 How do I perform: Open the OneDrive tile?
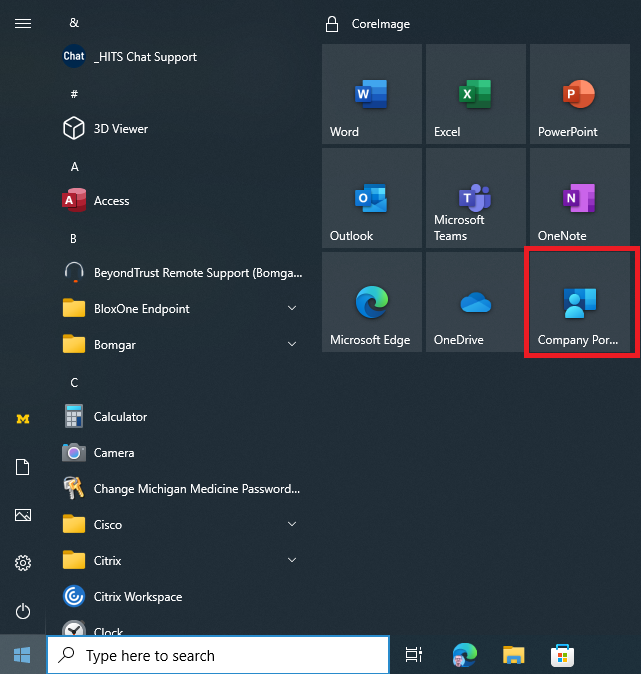475,303
